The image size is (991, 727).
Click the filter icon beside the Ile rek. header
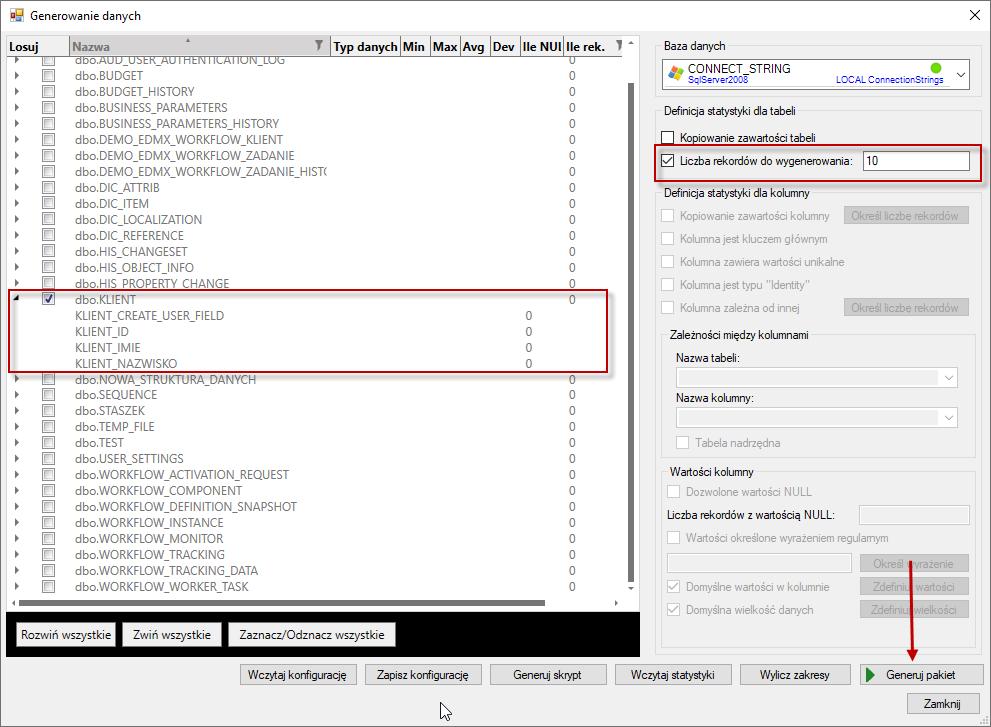[619, 46]
